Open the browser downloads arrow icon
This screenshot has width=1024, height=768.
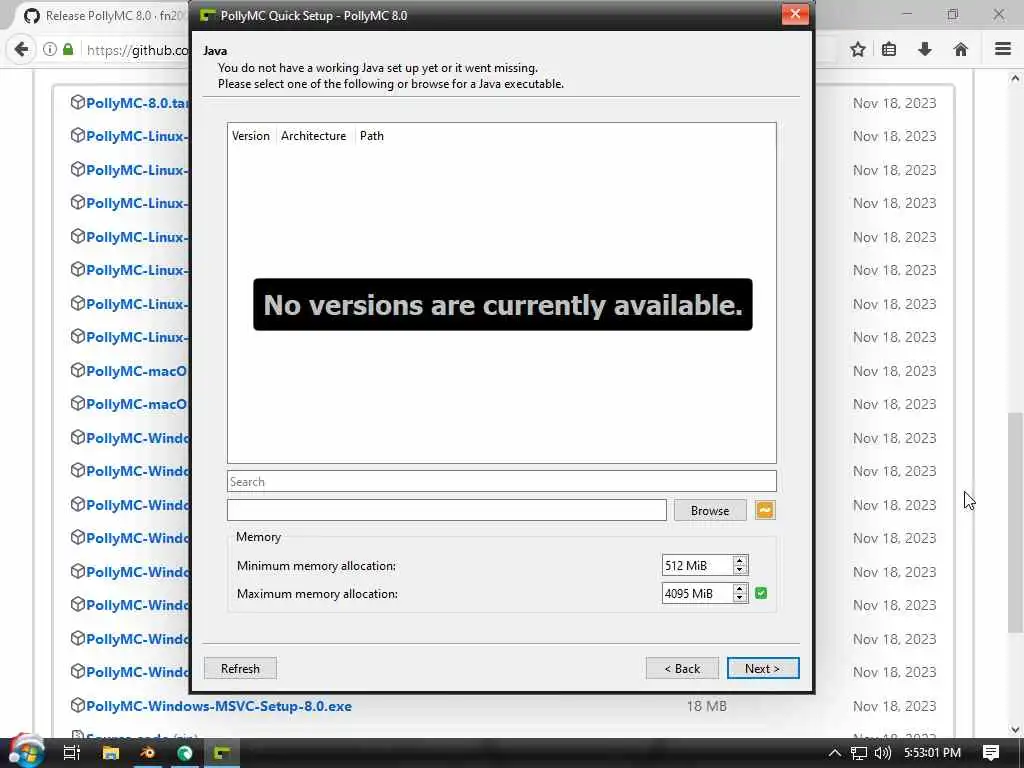pyautogui.click(x=925, y=49)
